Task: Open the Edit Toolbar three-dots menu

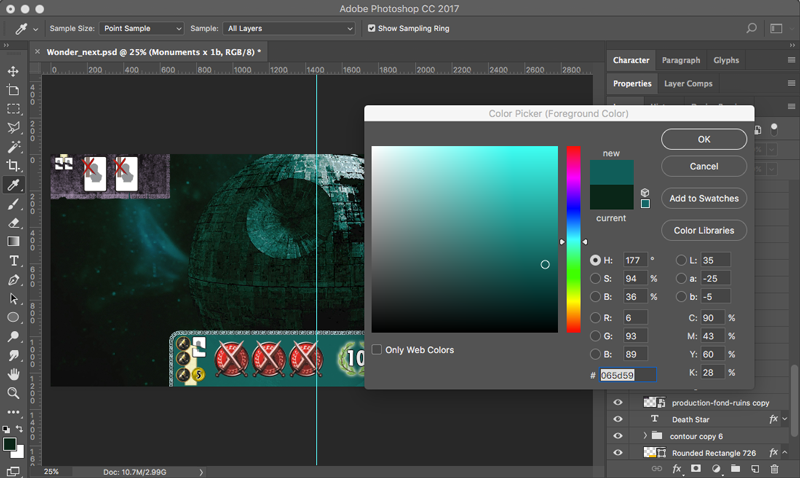Action: click(13, 412)
